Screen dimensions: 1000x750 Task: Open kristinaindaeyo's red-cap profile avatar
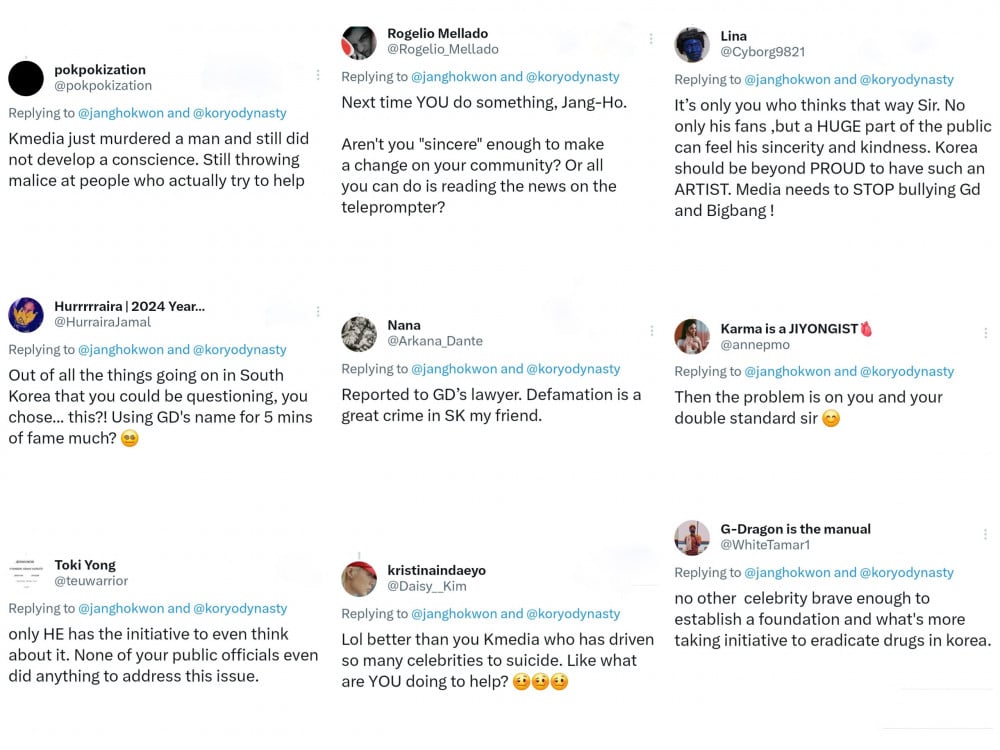pyautogui.click(x=358, y=579)
